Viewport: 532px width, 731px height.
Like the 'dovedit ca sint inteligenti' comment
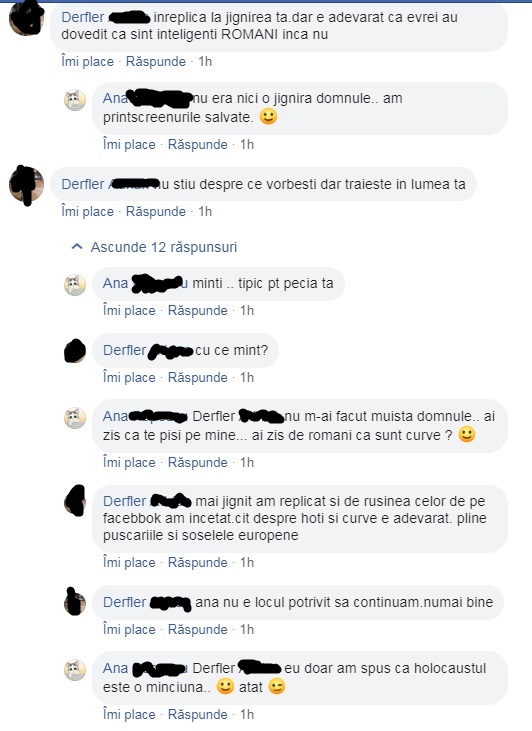[x=88, y=62]
